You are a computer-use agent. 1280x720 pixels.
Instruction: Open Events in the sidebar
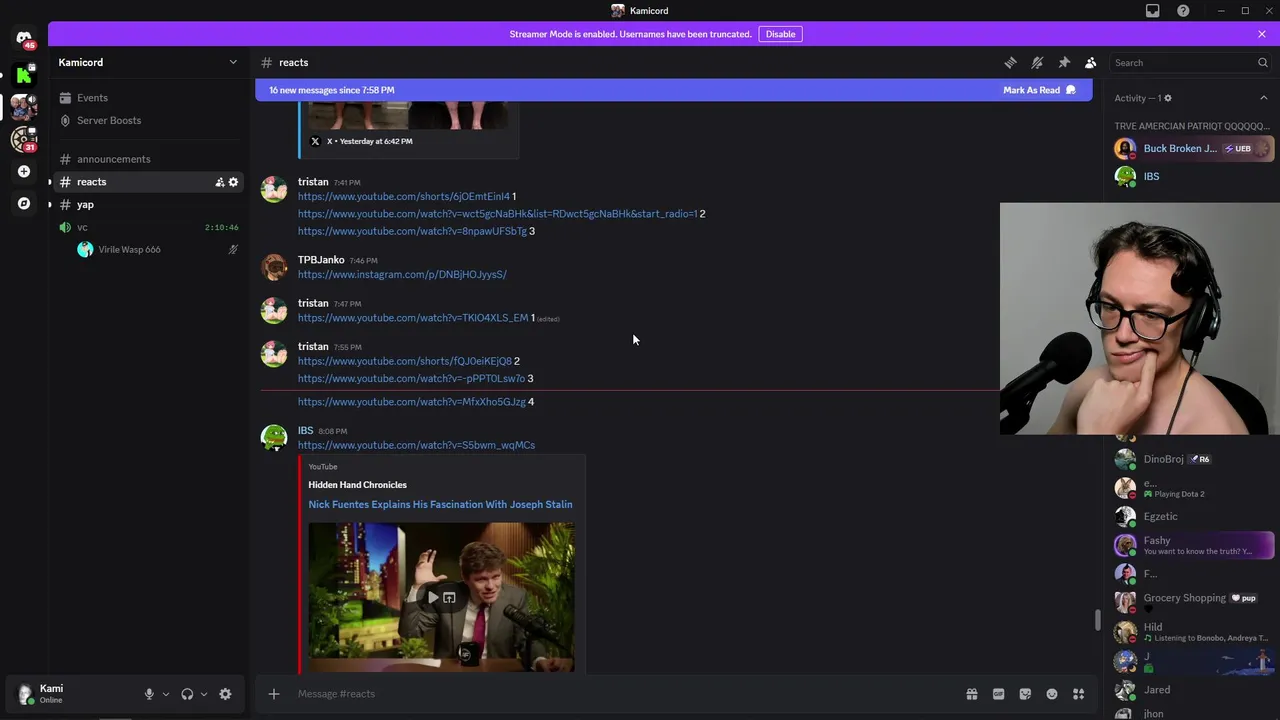click(x=150, y=98)
